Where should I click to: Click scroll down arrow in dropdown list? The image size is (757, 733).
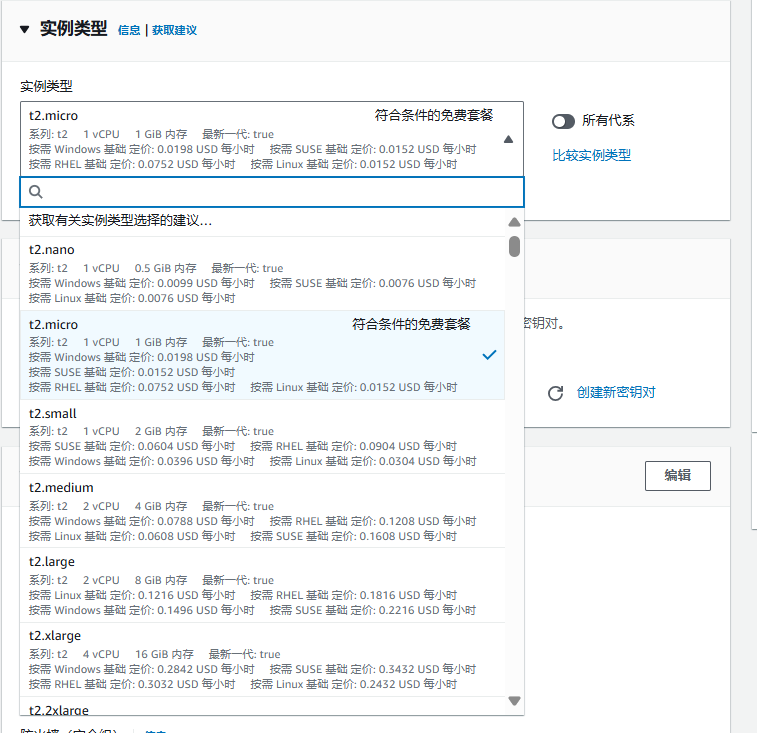click(x=514, y=701)
